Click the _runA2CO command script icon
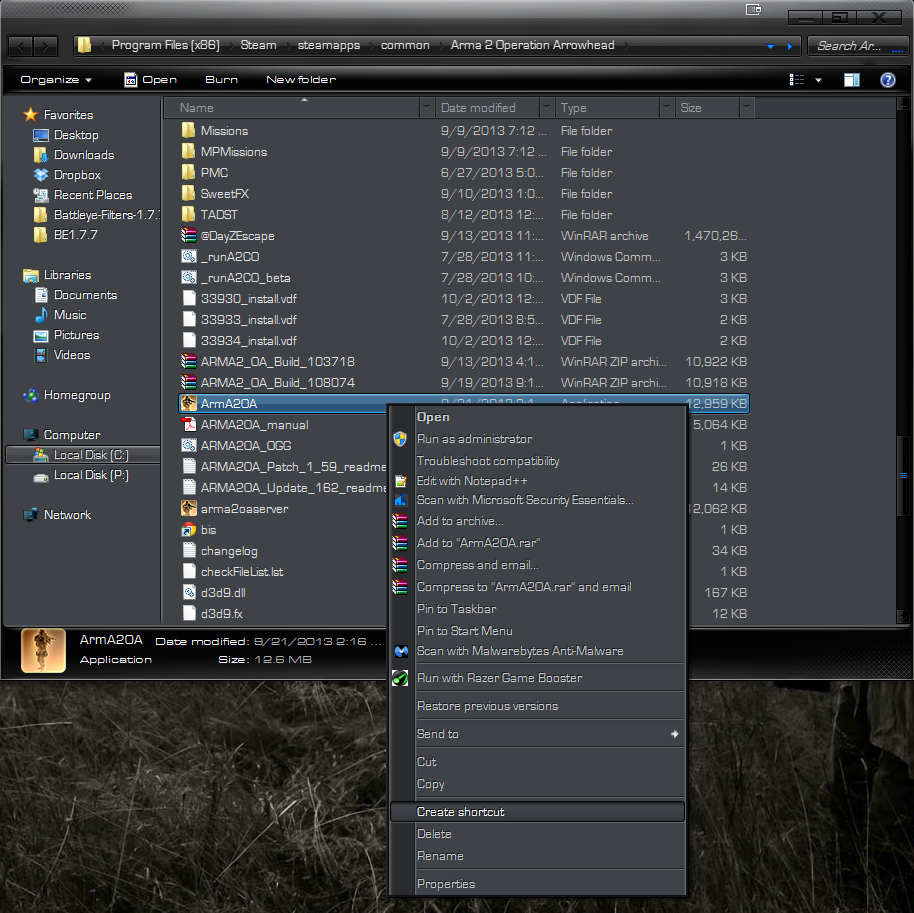Viewport: 914px width, 913px height. coord(188,257)
